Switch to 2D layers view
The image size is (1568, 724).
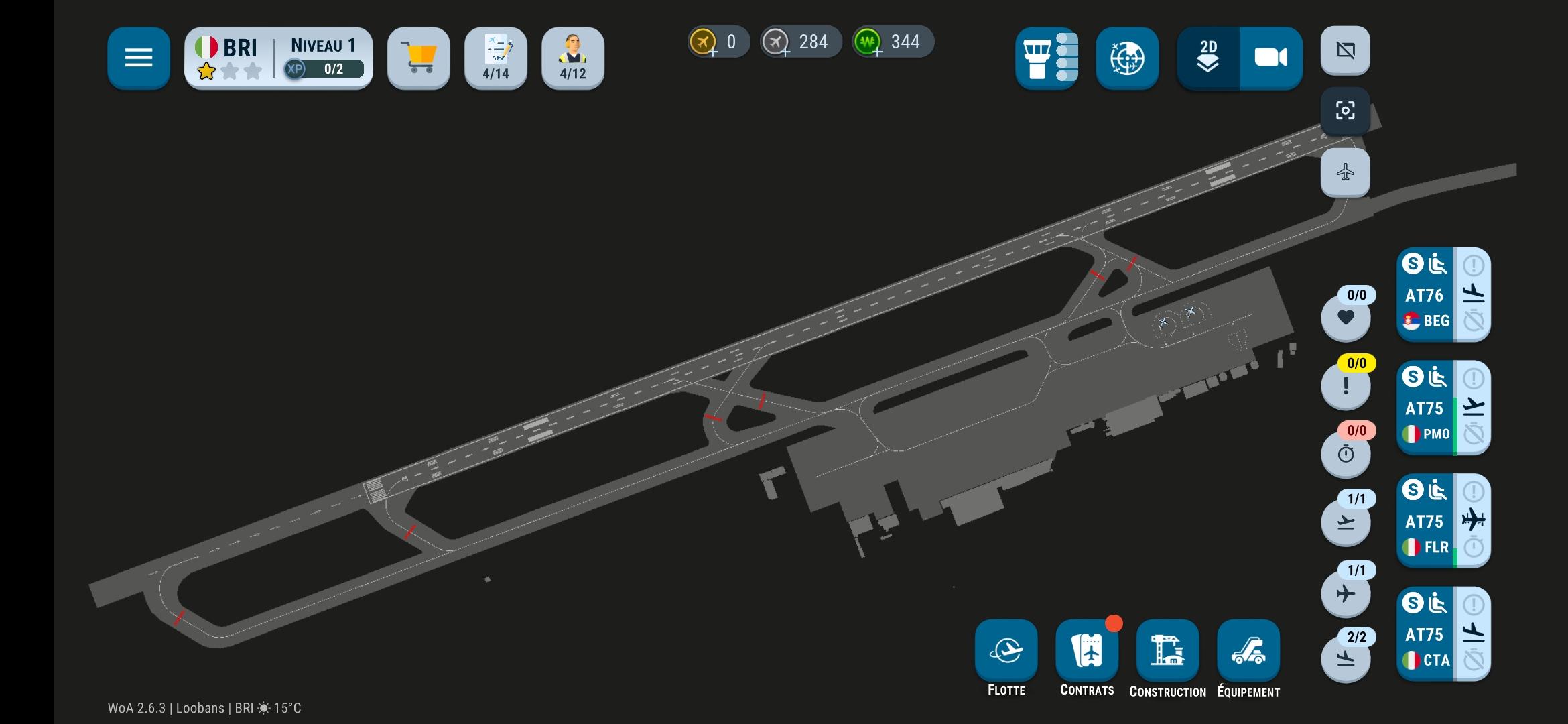pyautogui.click(x=1208, y=58)
